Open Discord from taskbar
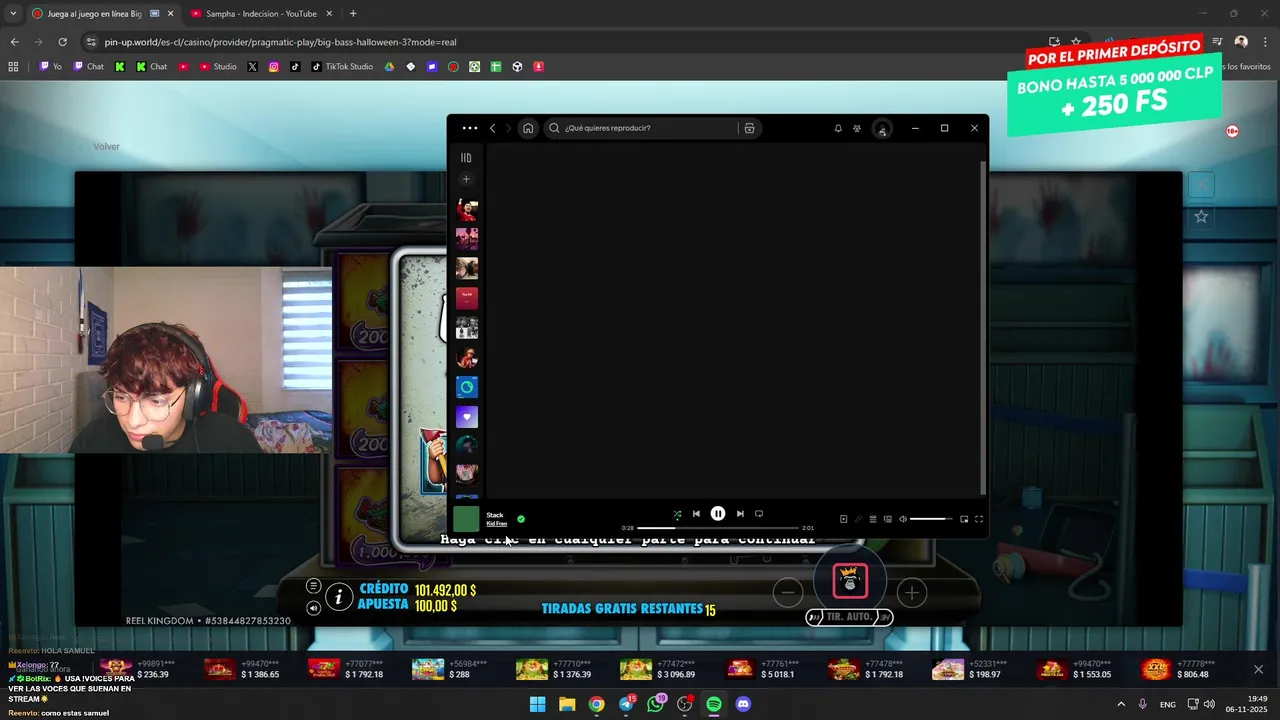 tap(743, 704)
